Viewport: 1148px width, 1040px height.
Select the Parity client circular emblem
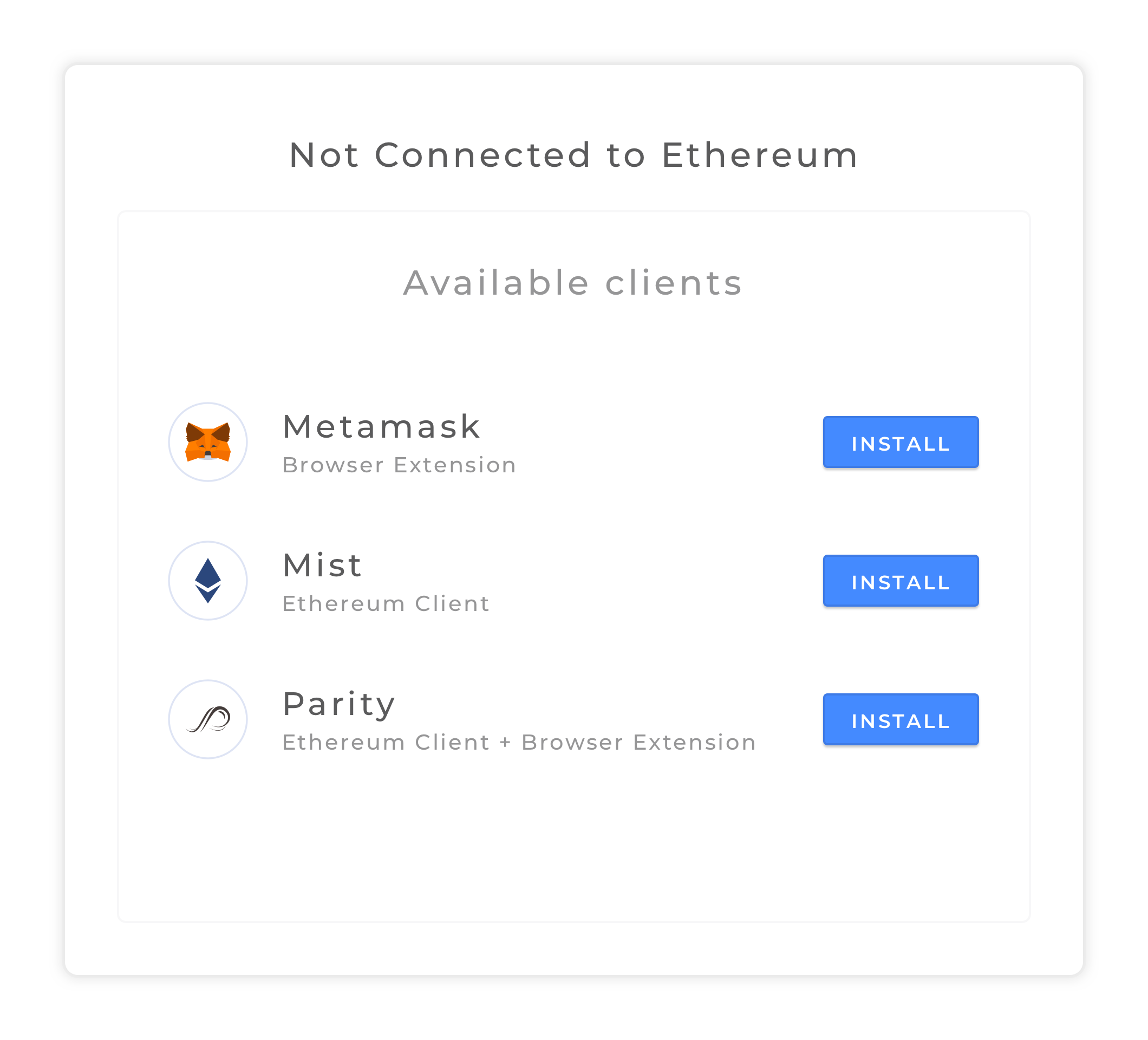[209, 719]
